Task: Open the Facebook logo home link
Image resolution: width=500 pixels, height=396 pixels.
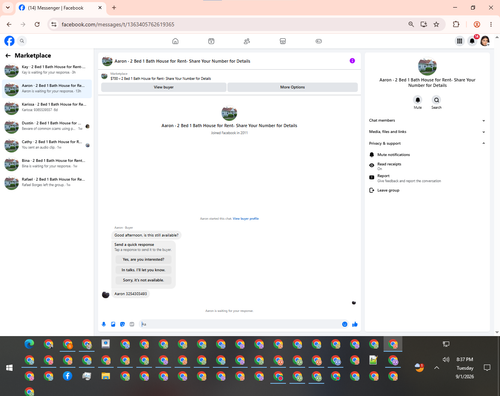Action: pyautogui.click(x=9, y=41)
